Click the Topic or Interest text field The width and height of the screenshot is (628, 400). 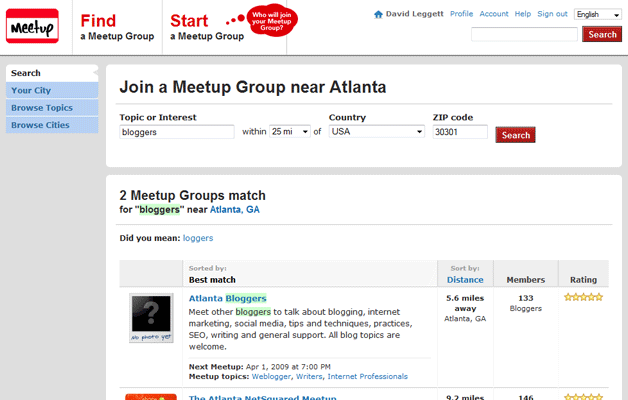pos(177,132)
